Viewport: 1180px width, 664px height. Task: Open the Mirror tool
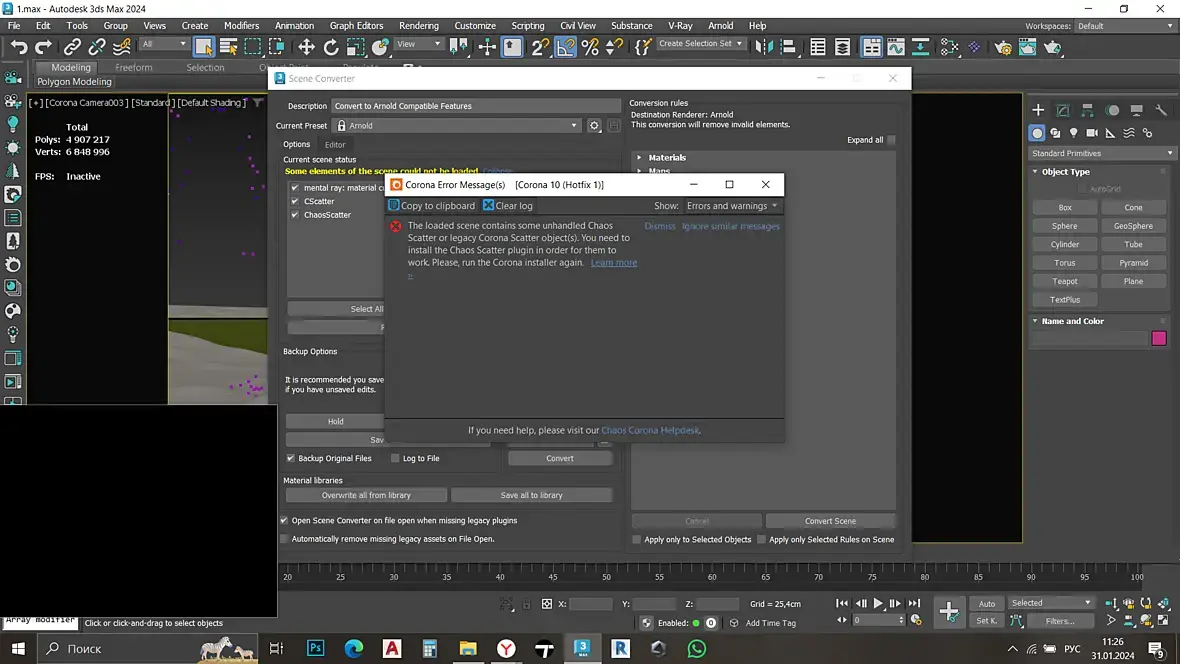(x=764, y=47)
